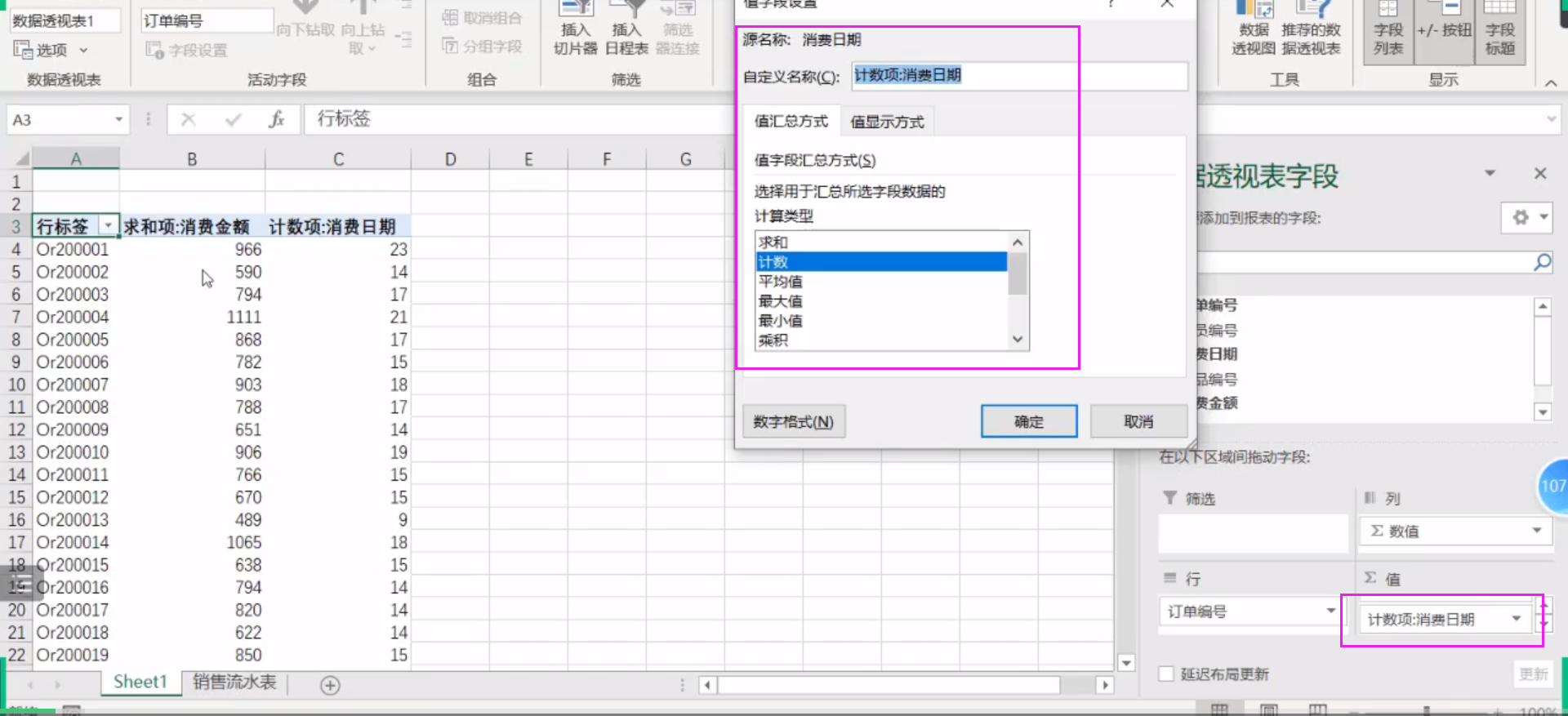This screenshot has height=716, width=1568.
Task: Click the zoom slider on the status bar
Action: tap(1426, 711)
